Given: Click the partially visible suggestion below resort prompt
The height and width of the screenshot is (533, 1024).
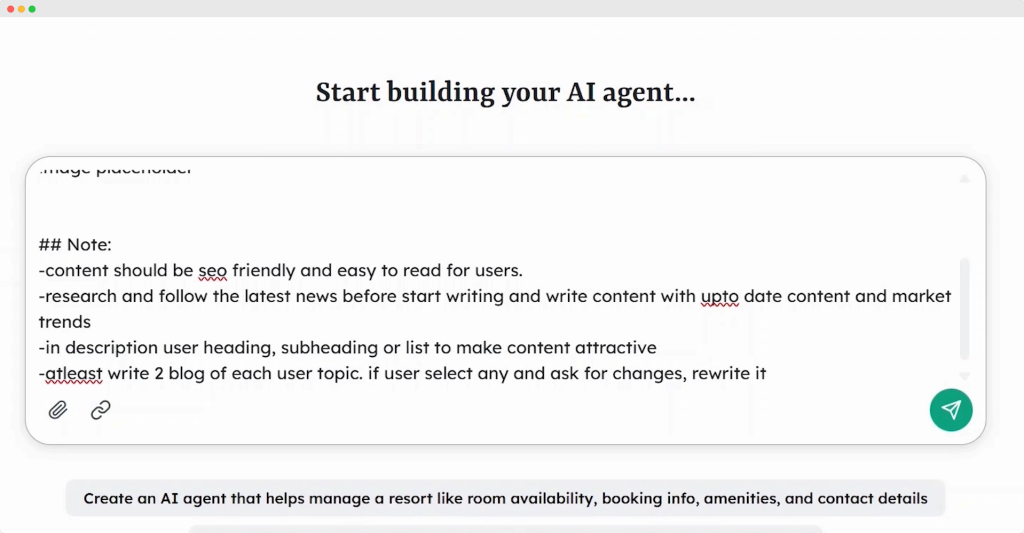Looking at the screenshot, I should [x=505, y=529].
